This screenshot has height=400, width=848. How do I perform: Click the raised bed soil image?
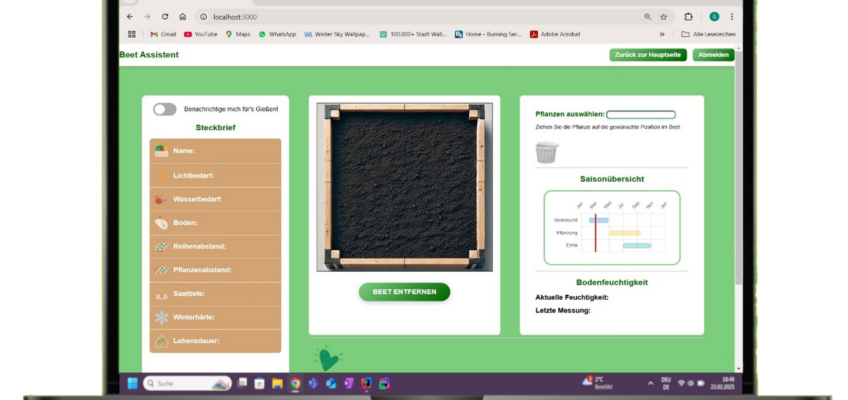[x=404, y=187]
